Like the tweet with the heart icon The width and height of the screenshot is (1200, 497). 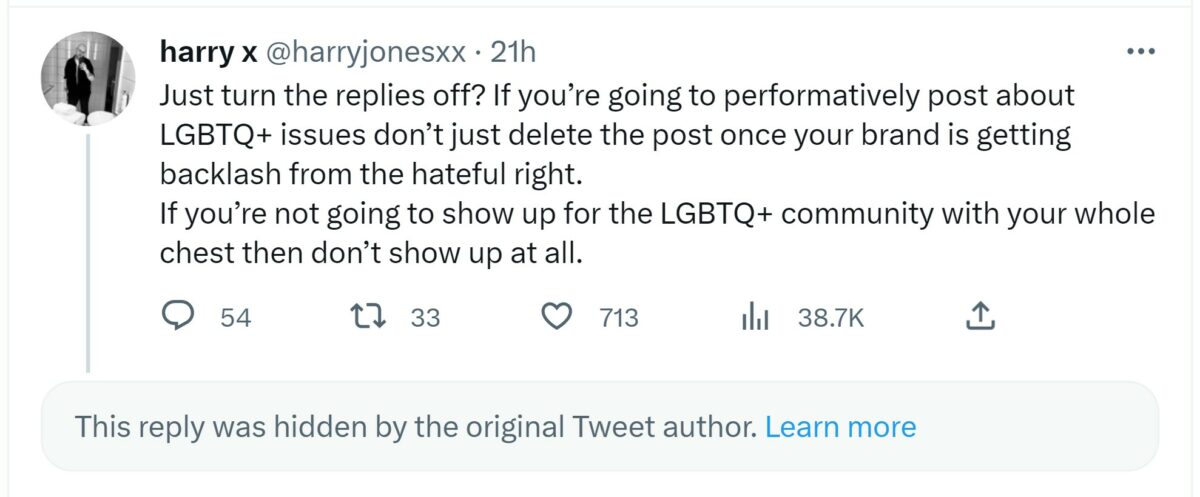click(555, 317)
